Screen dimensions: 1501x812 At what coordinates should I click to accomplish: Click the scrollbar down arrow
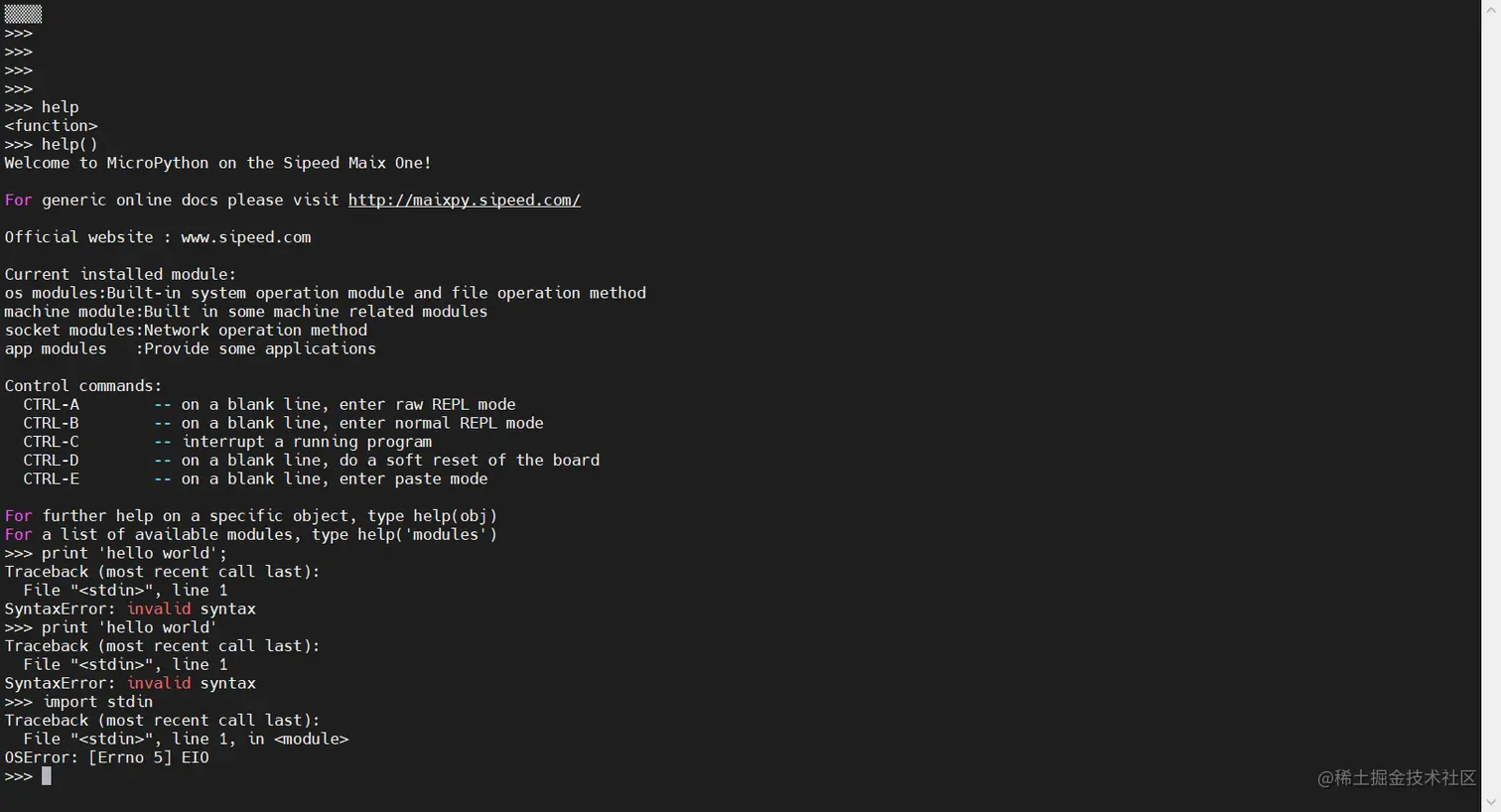click(1490, 802)
